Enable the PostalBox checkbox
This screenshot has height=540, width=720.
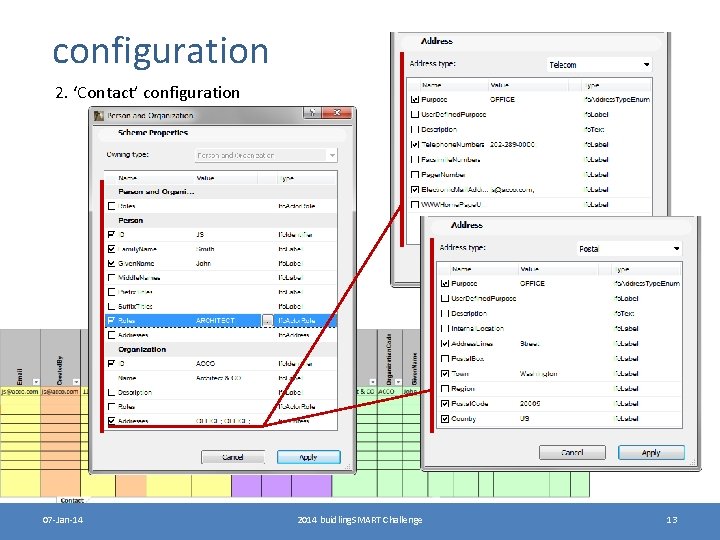pyautogui.click(x=444, y=359)
